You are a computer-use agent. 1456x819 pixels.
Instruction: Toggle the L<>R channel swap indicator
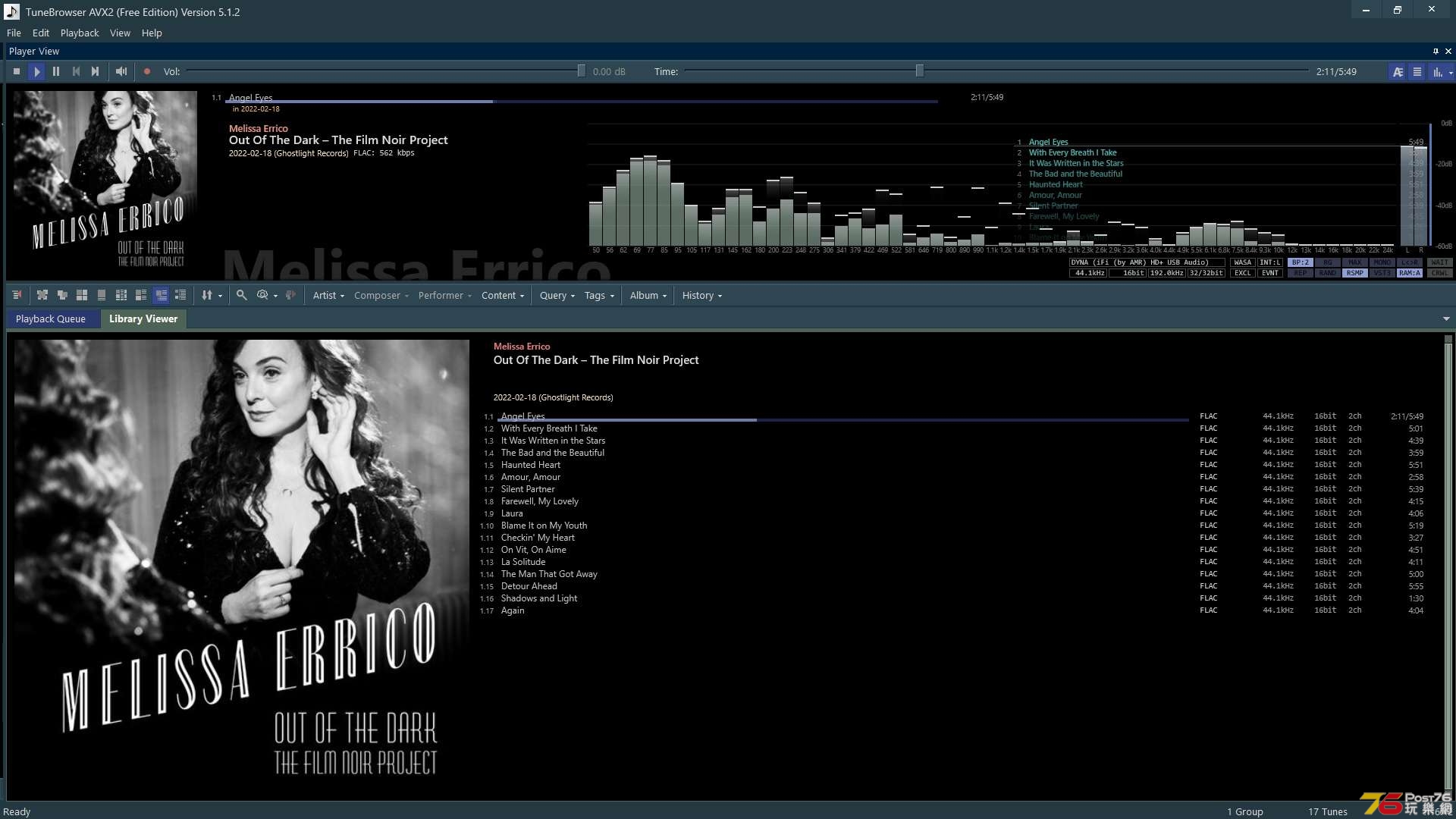point(1410,262)
